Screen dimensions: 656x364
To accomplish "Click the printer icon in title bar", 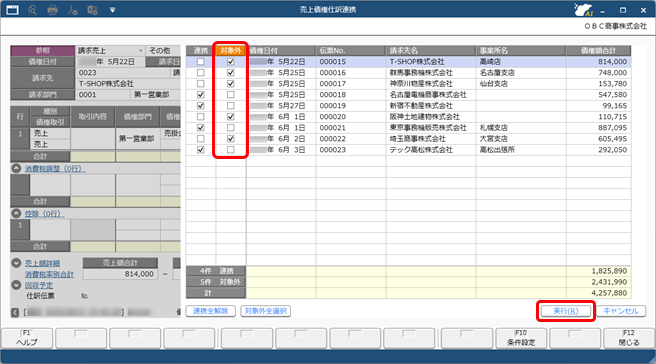I will click(x=52, y=9).
